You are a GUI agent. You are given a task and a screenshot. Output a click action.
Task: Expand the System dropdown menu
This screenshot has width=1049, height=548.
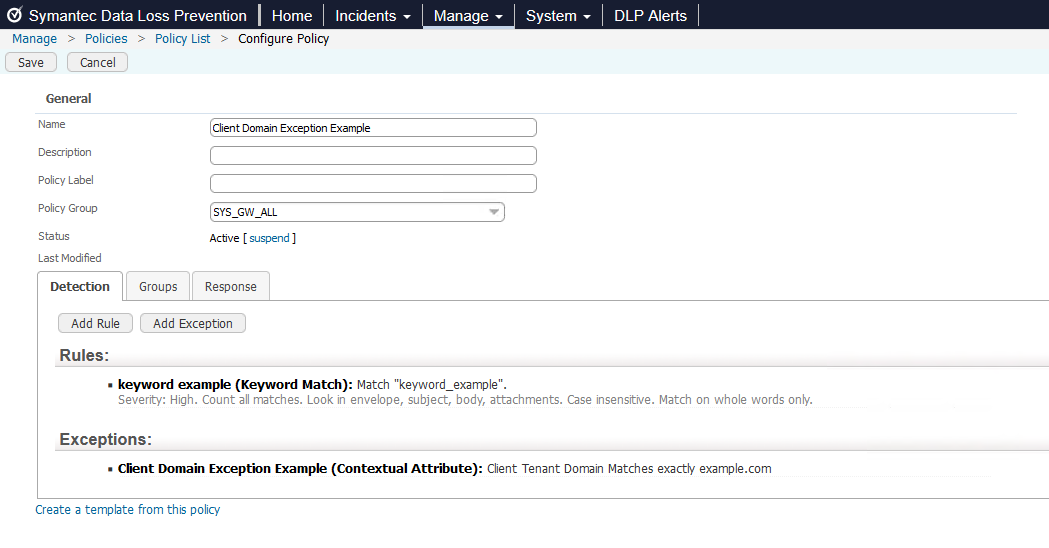tap(557, 16)
